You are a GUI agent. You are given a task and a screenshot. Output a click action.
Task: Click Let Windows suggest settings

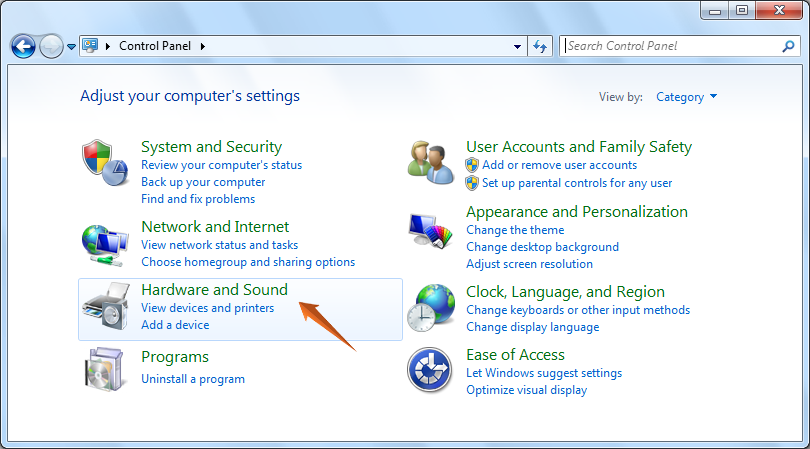coord(544,373)
